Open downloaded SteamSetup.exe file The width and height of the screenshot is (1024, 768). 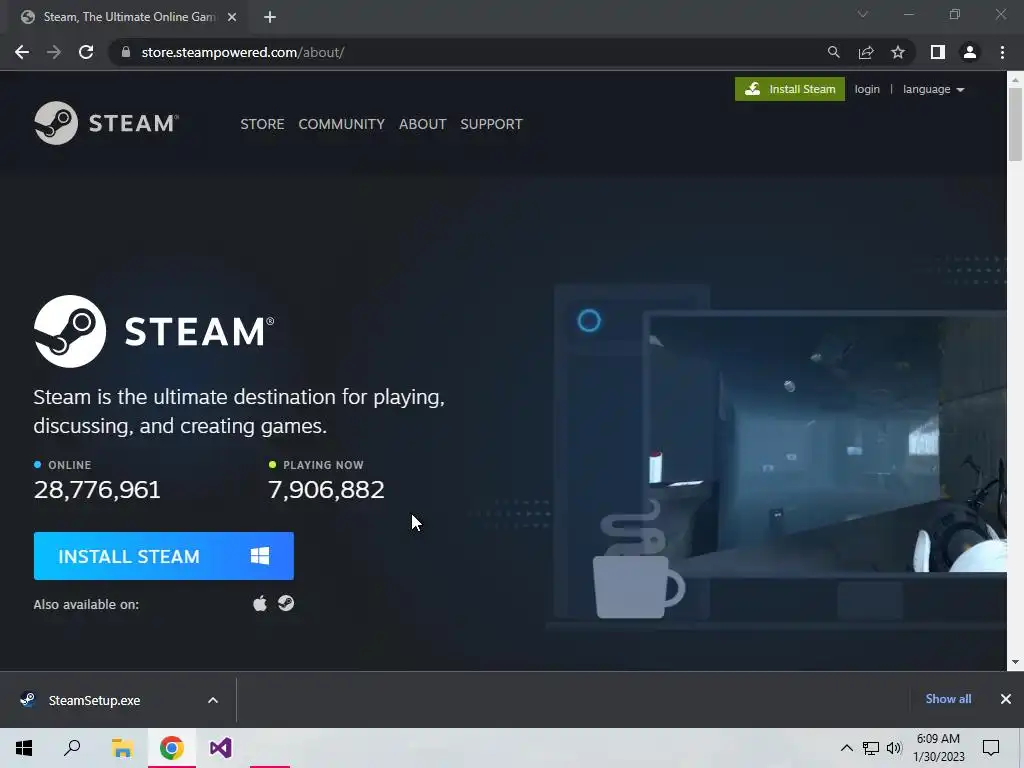pos(95,700)
